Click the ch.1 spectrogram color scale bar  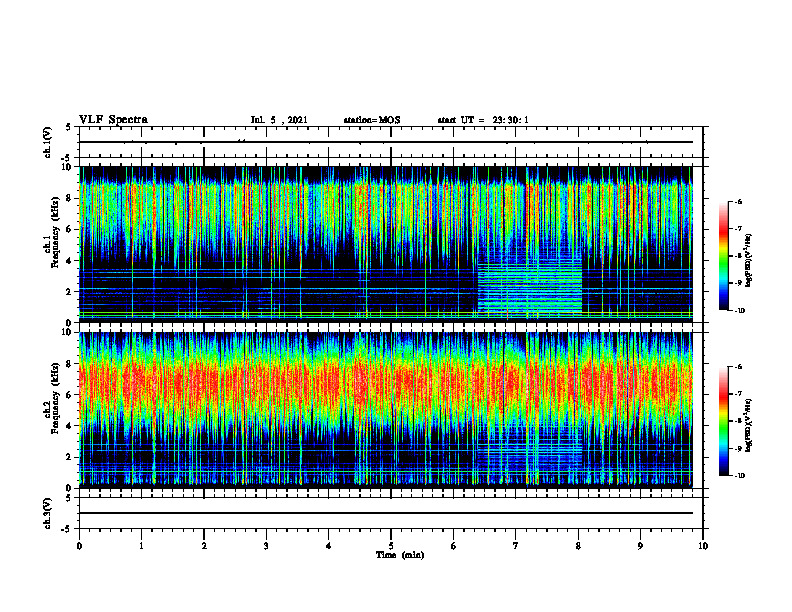point(723,256)
